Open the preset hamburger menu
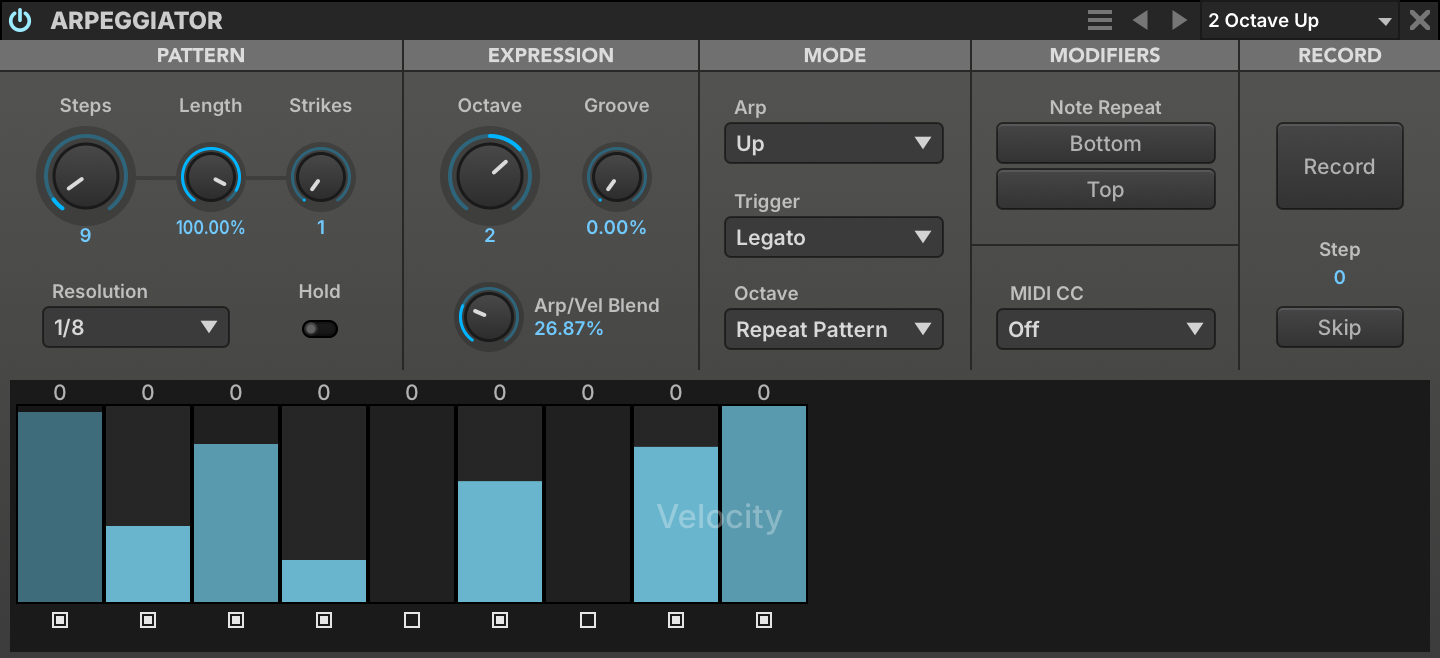 click(x=1100, y=20)
